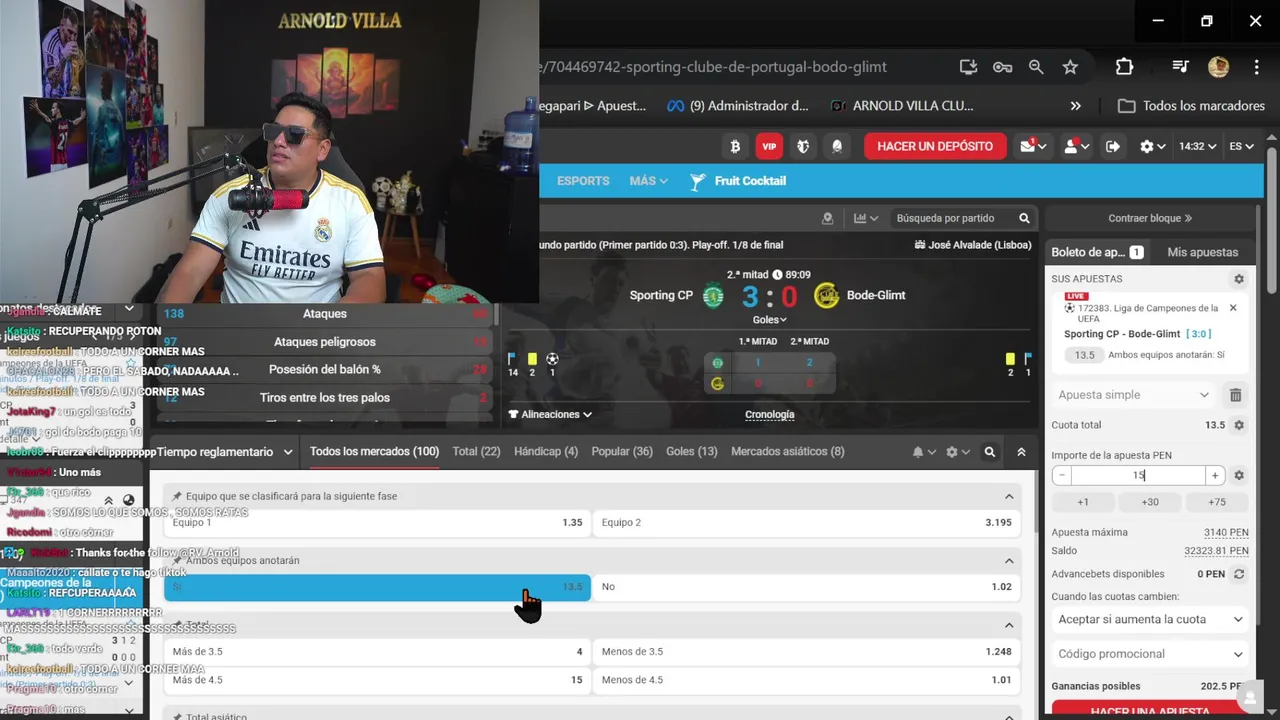Delete all bets with trash icon
This screenshot has height=720, width=1280.
pyautogui.click(x=1235, y=395)
